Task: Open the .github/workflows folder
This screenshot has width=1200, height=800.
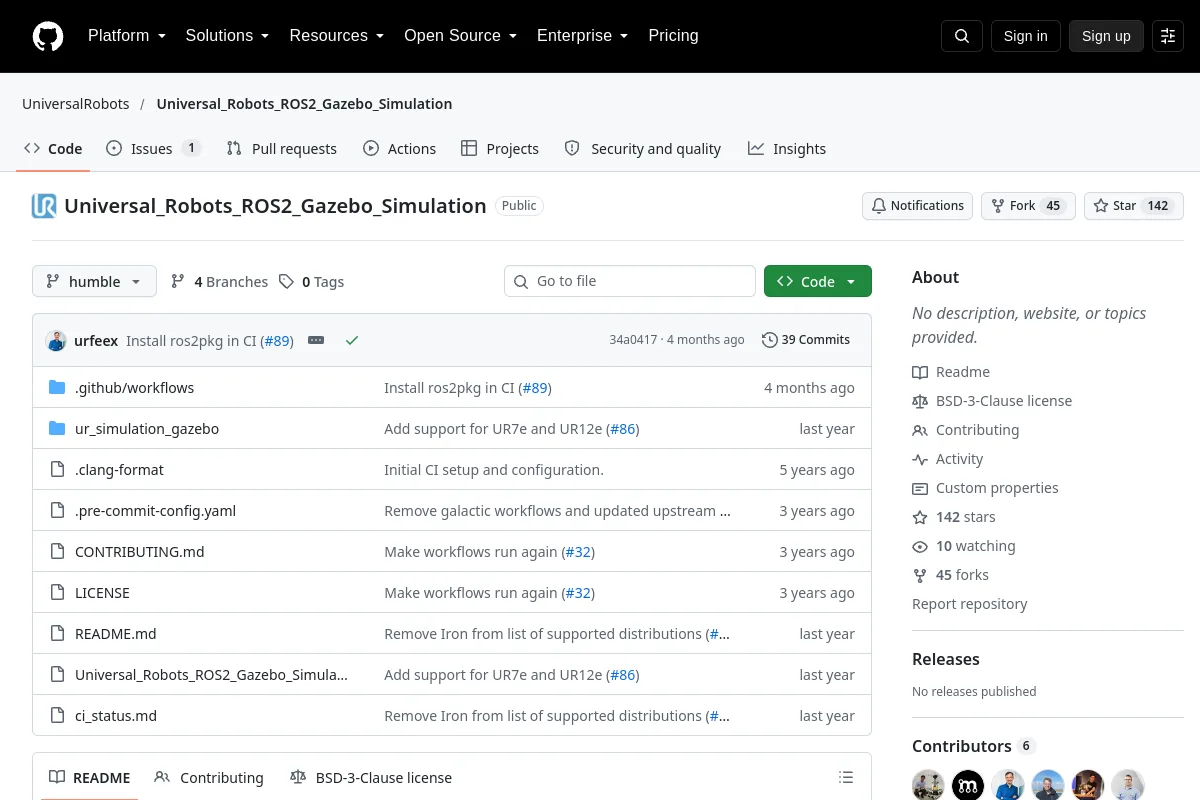Action: click(x=135, y=387)
